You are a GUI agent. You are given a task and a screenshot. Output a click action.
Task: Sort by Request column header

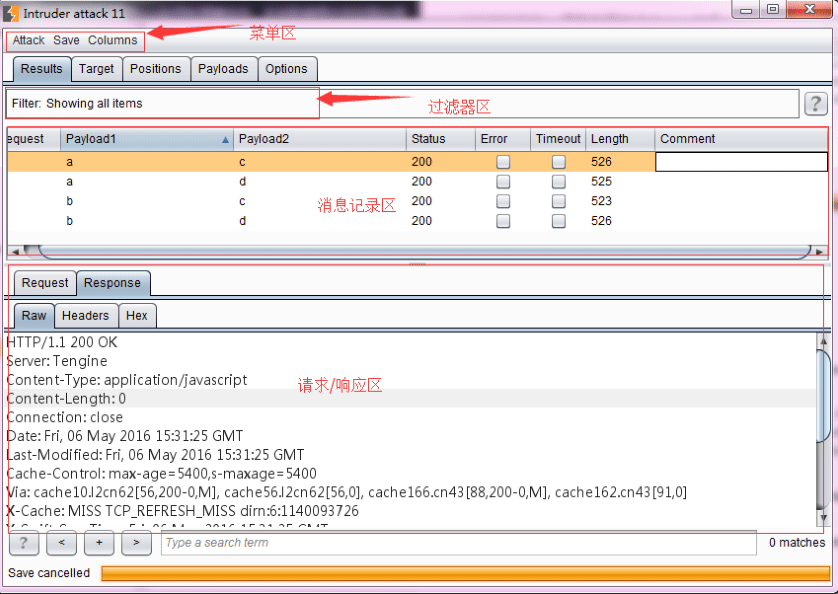tap(34, 139)
